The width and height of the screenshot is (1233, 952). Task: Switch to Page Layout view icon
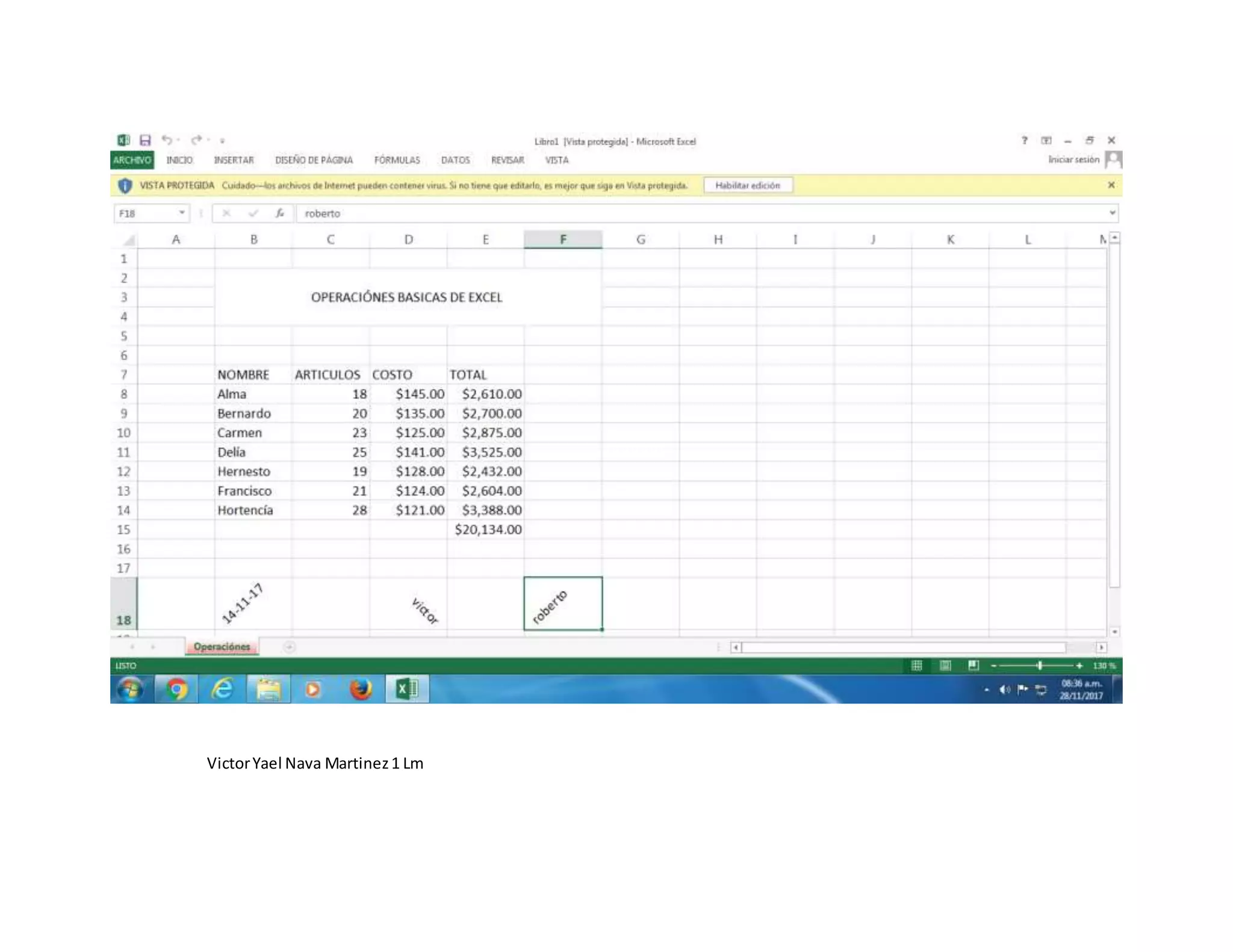pos(945,666)
